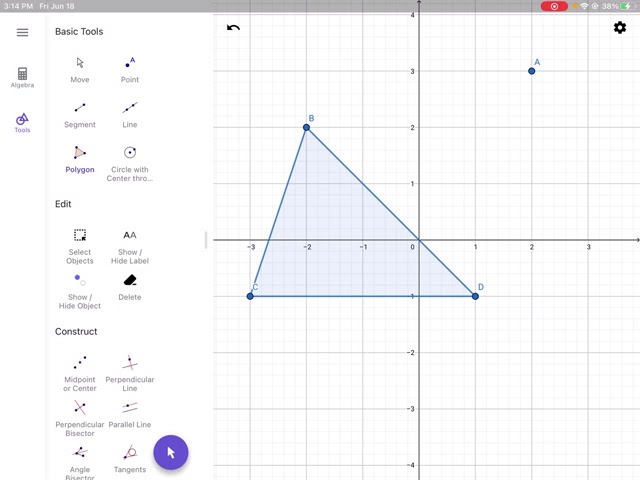Activate the Show / Hide Label tool
The height and width of the screenshot is (480, 640).
pos(130,247)
